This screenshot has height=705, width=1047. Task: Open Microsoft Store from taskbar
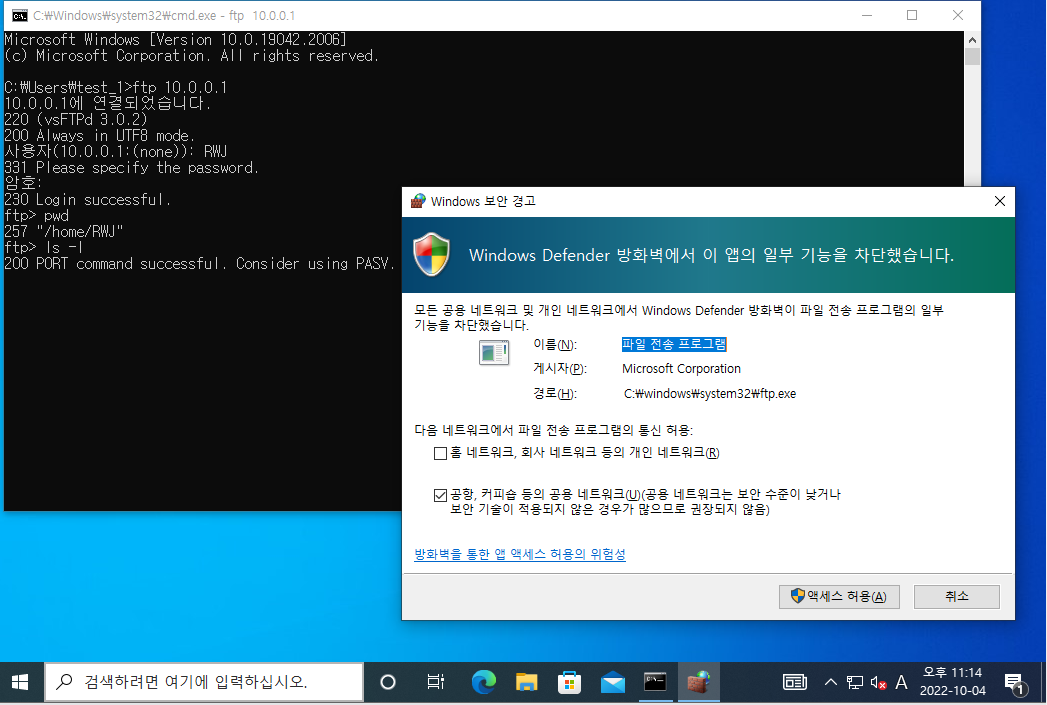click(x=569, y=682)
